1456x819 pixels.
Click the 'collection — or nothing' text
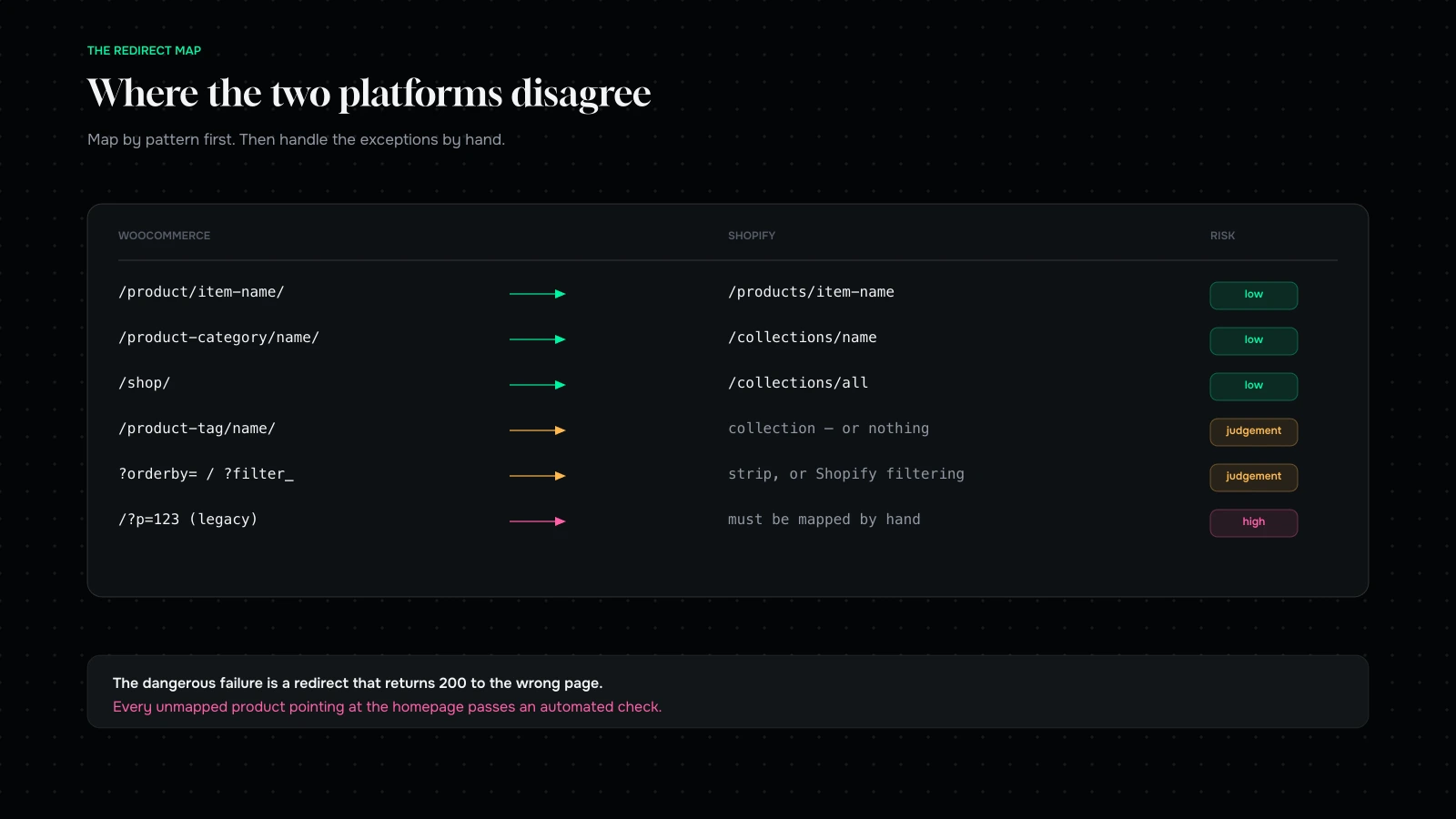point(828,429)
